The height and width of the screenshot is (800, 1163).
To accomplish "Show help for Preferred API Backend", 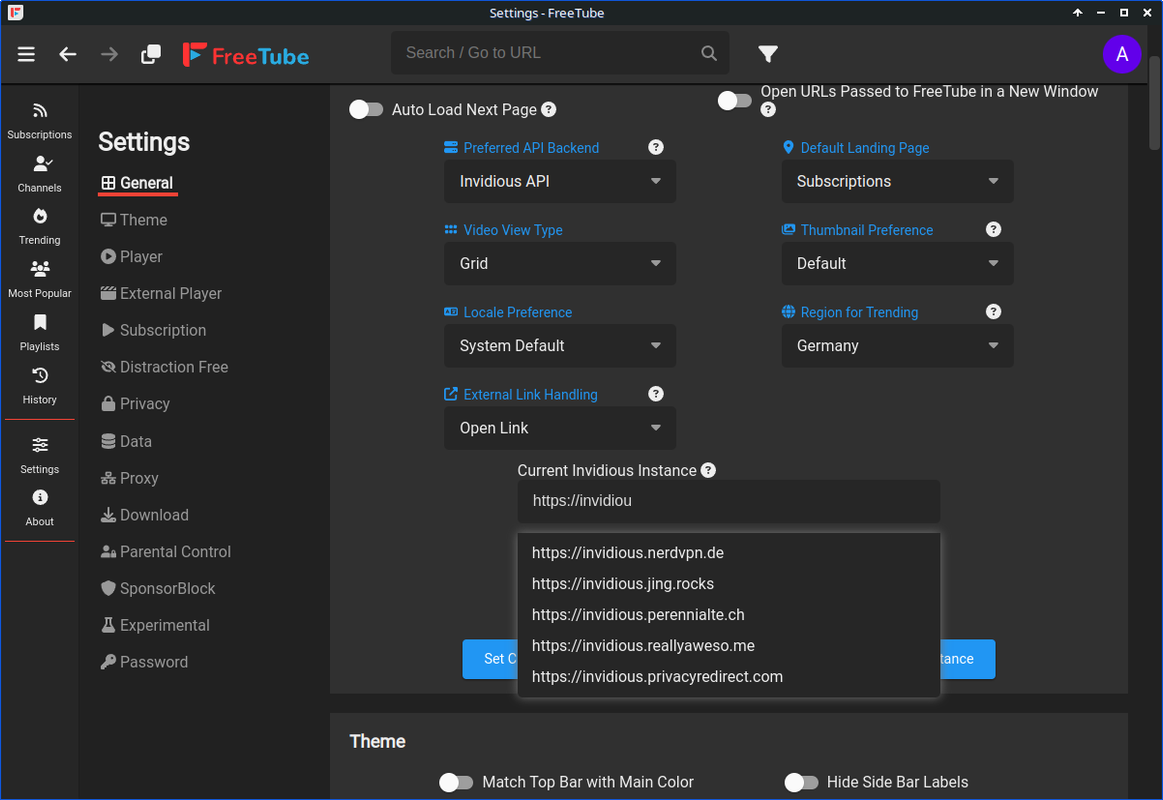I will 656,147.
